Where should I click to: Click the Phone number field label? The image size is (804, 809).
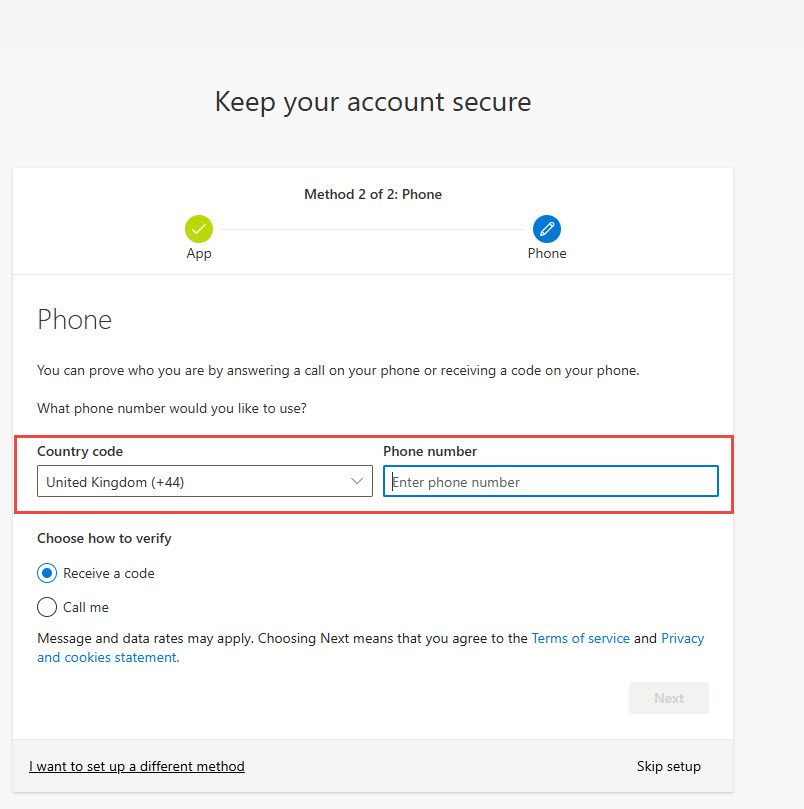430,452
